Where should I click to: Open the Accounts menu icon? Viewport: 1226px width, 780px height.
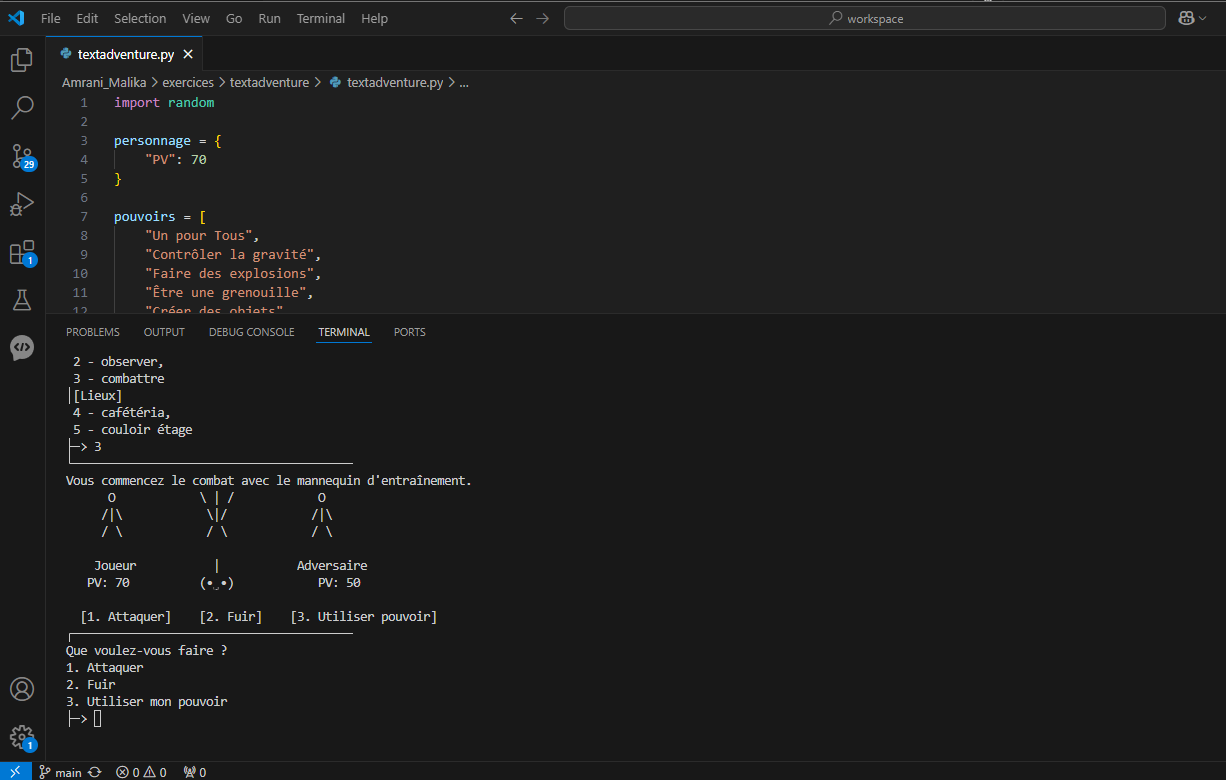22,690
